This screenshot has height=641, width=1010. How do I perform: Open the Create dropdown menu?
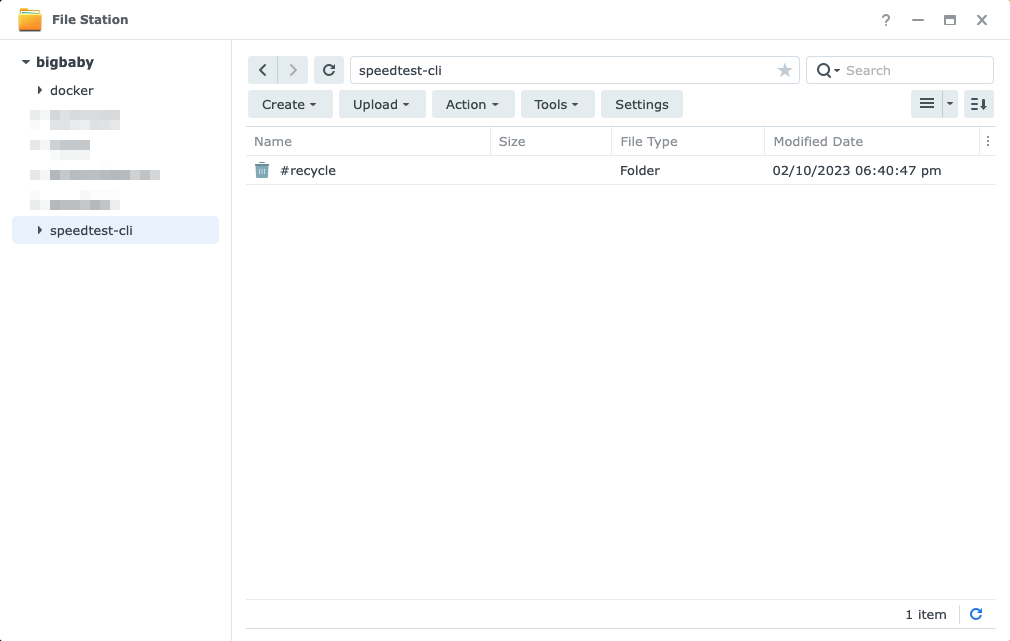coord(289,104)
